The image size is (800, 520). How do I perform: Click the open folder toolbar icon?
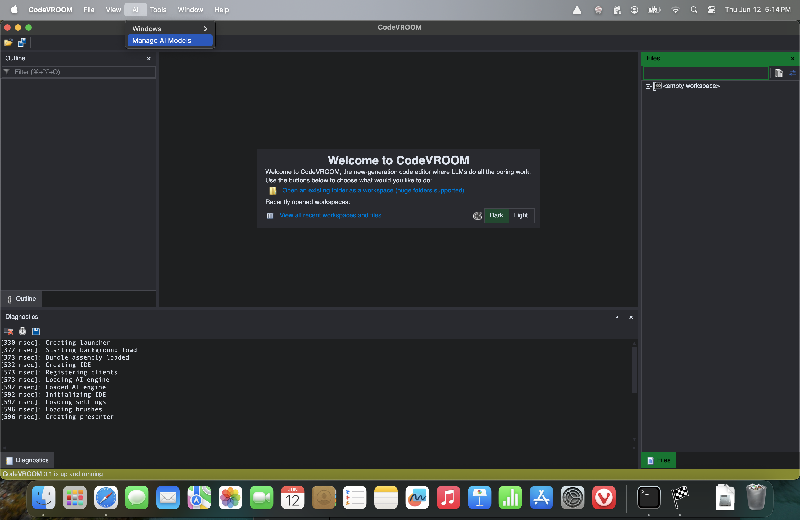[x=8, y=43]
